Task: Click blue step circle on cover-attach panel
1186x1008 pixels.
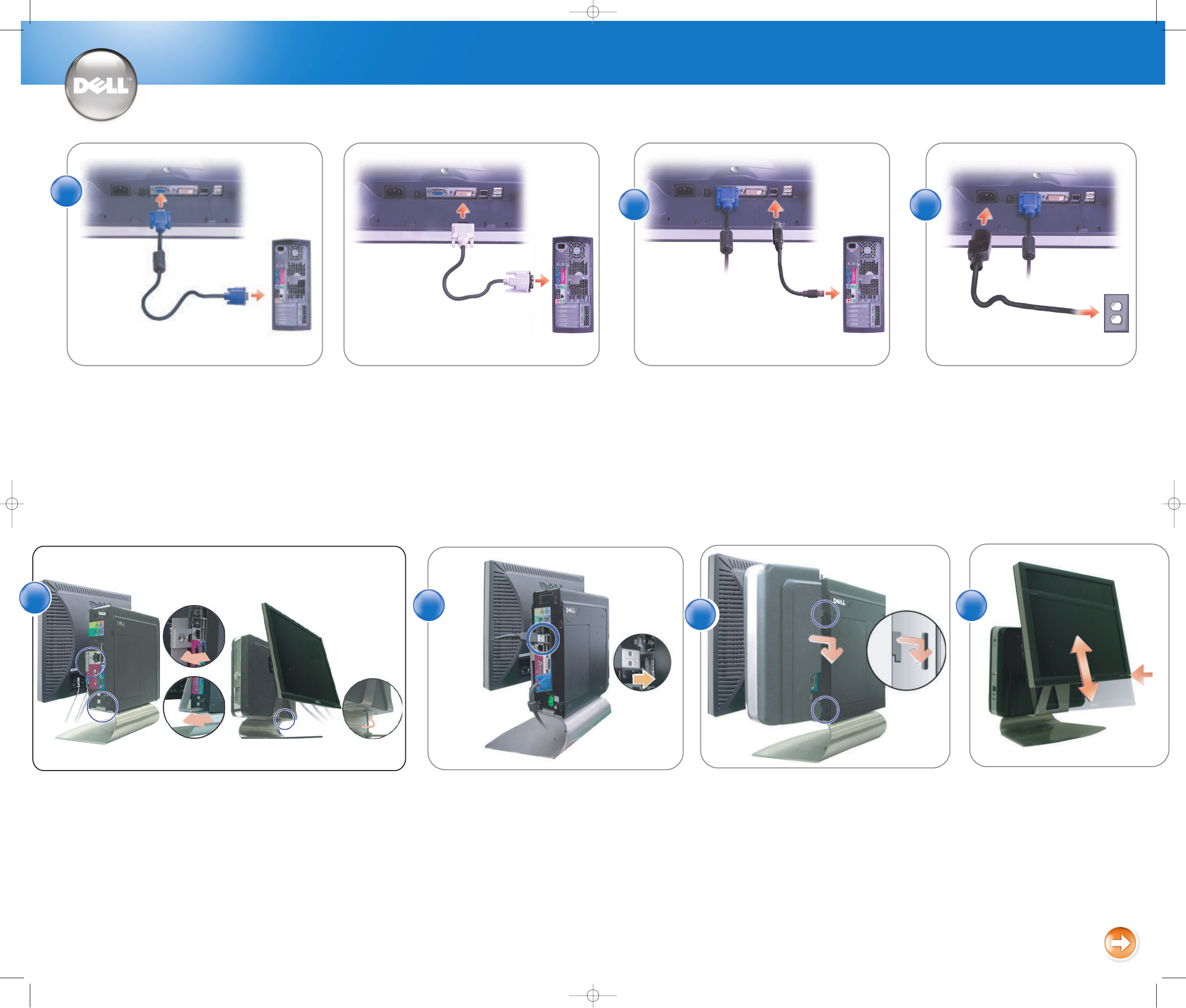Action: coord(700,614)
